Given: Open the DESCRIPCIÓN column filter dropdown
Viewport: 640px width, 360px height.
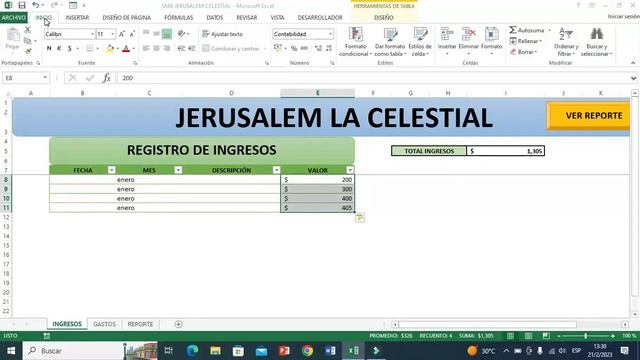Looking at the screenshot, I should [276, 170].
